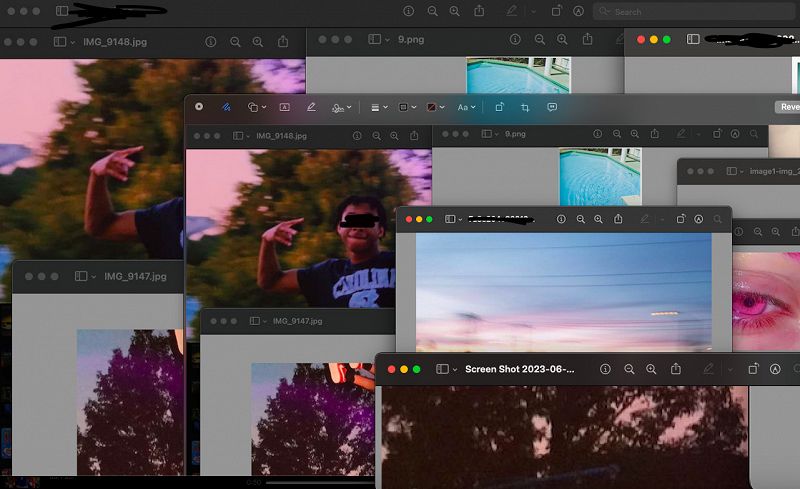Click the Rotate icon in markup toolbar
Image resolution: width=800 pixels, height=489 pixels.
coord(499,106)
